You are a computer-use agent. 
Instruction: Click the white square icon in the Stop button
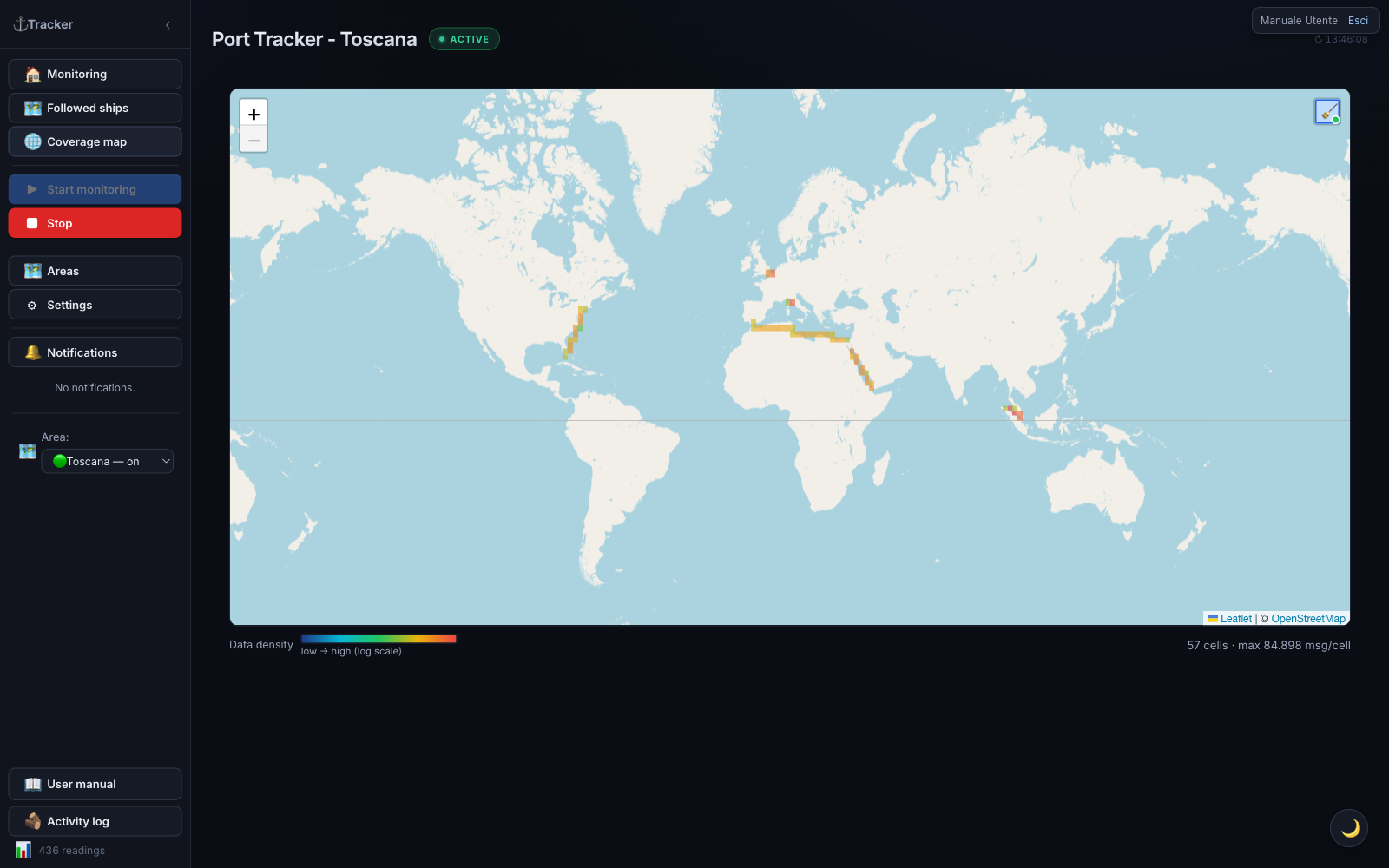tap(32, 223)
